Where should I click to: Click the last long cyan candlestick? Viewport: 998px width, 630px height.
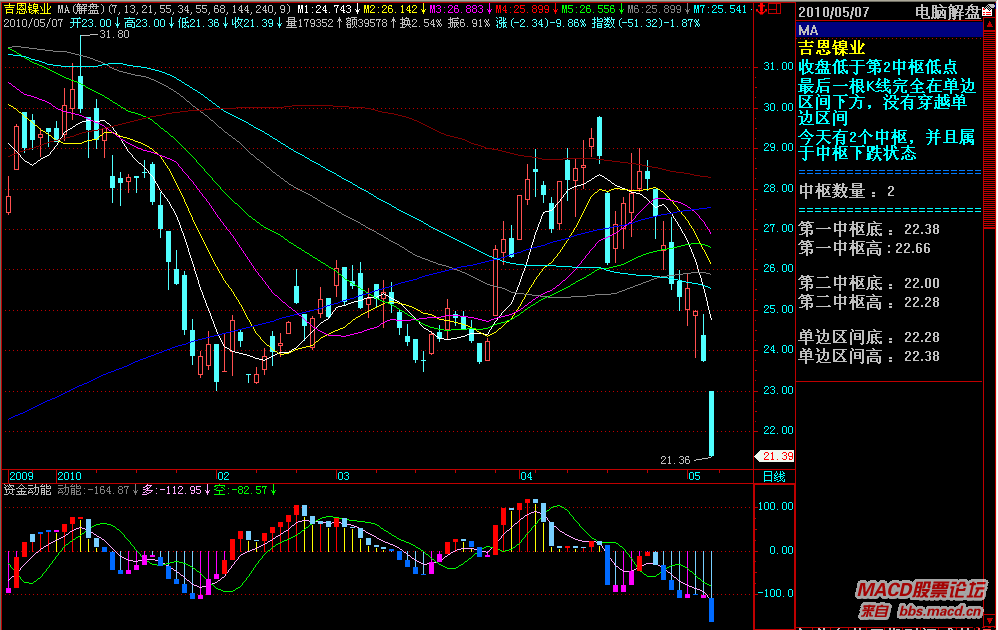coord(712,423)
